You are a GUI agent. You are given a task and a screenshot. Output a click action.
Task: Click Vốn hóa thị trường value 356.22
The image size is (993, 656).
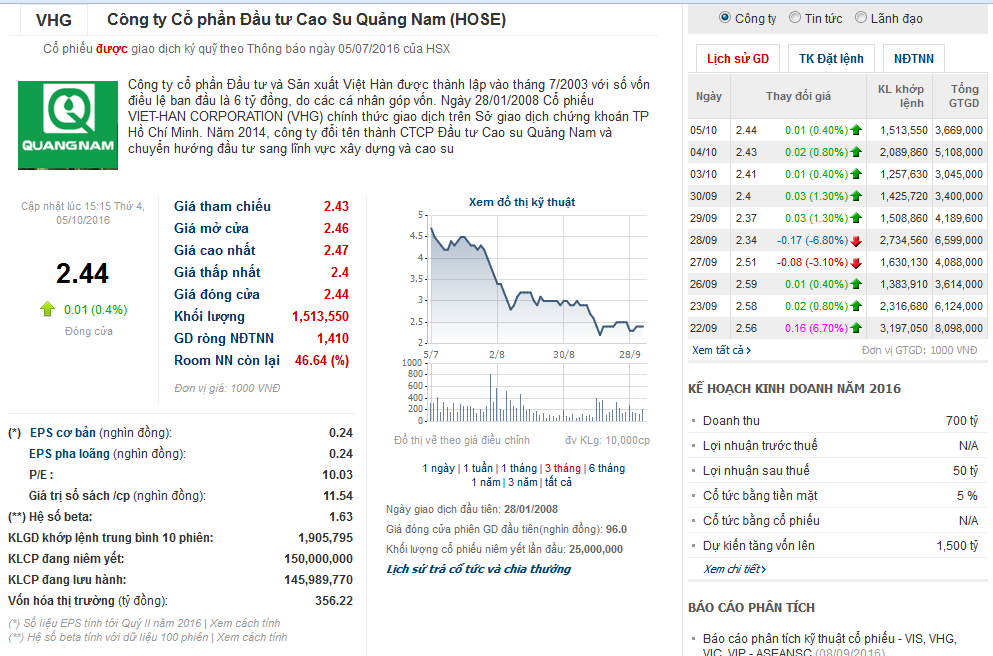coord(334,600)
